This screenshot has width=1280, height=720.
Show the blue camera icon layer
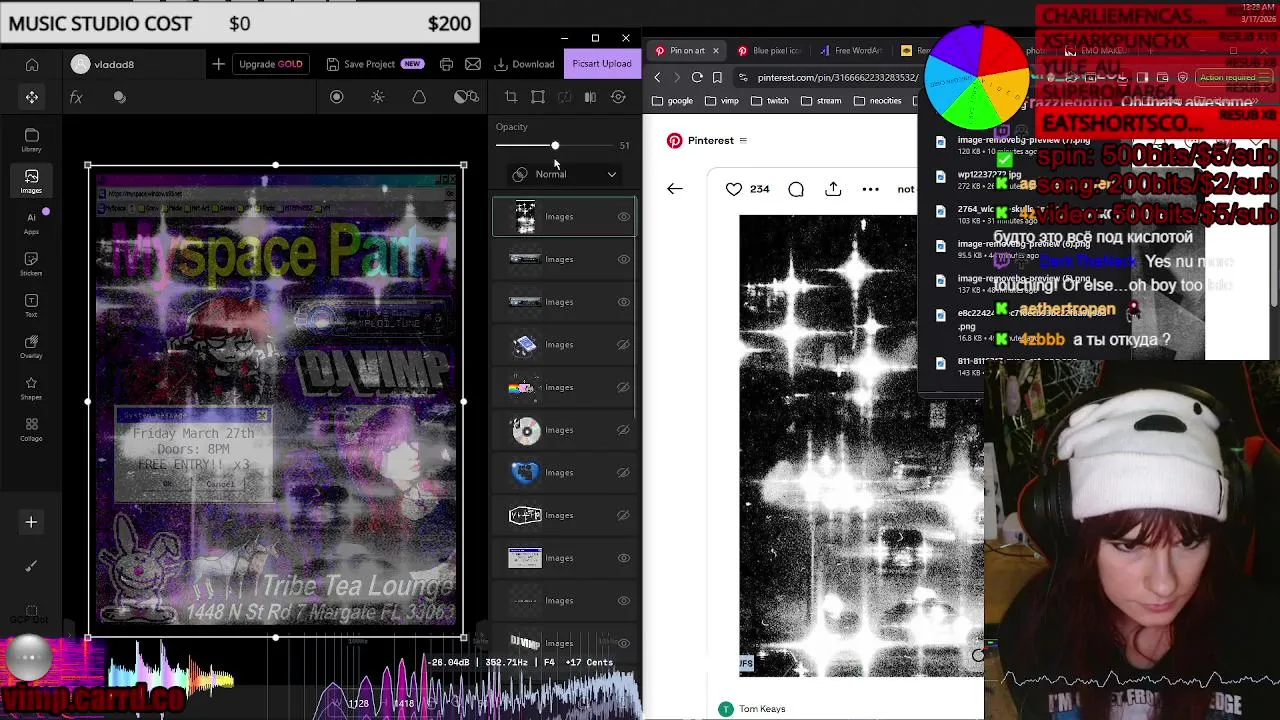(x=623, y=473)
